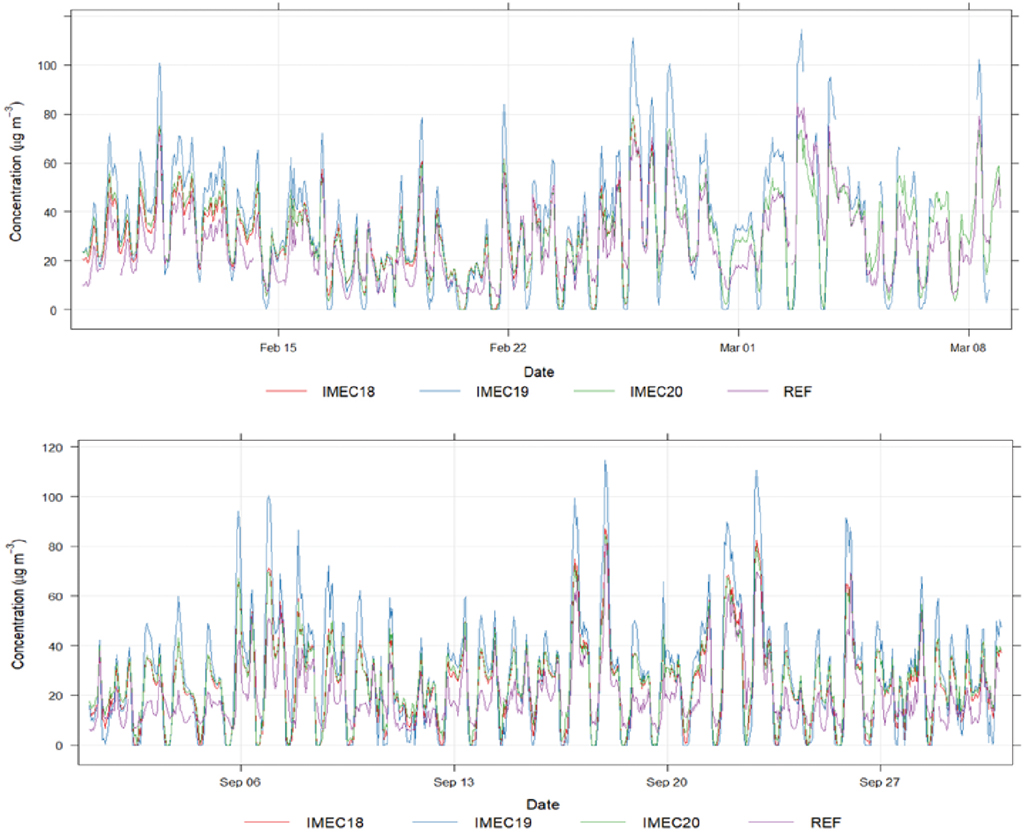Screen dimensions: 1029x833
Task: Click the Mar 08 date tick label
Action: click(968, 347)
